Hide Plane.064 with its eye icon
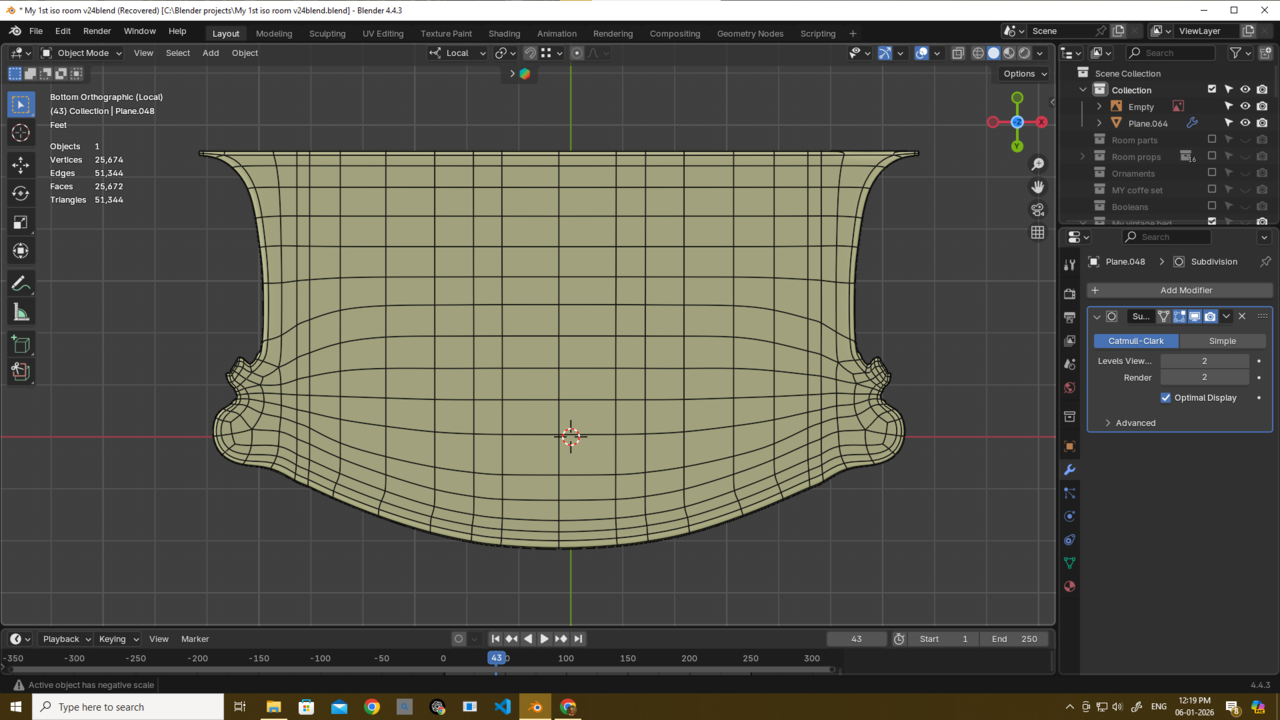This screenshot has height=720, width=1280. click(x=1245, y=123)
